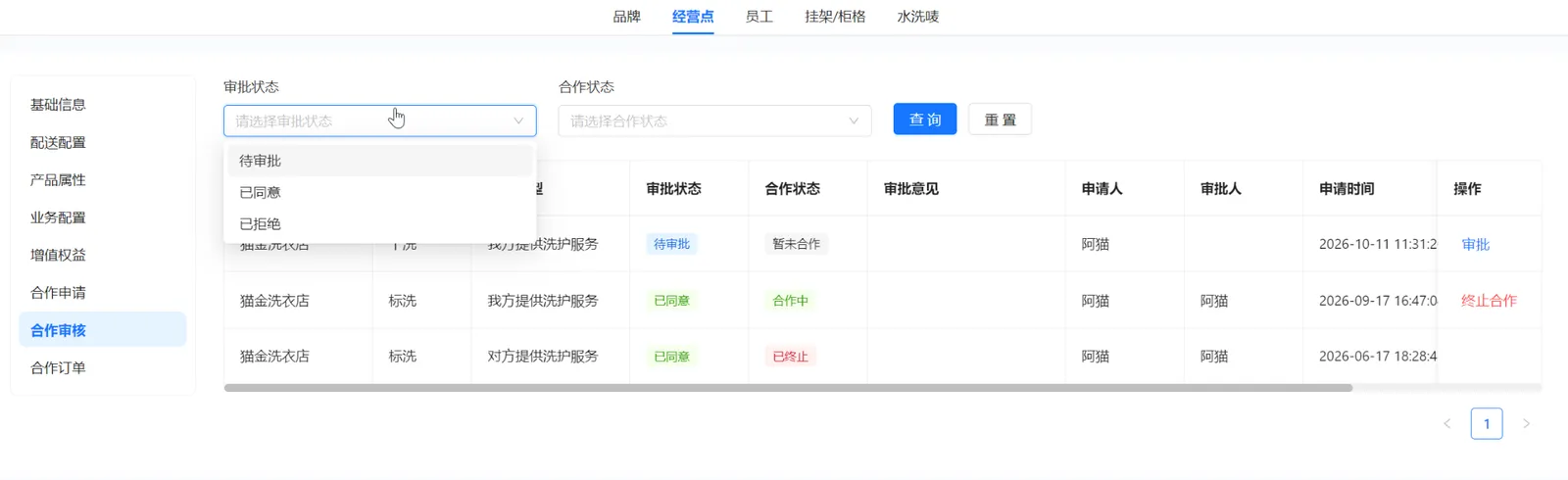Go to the previous page arrow

pos(1446,424)
